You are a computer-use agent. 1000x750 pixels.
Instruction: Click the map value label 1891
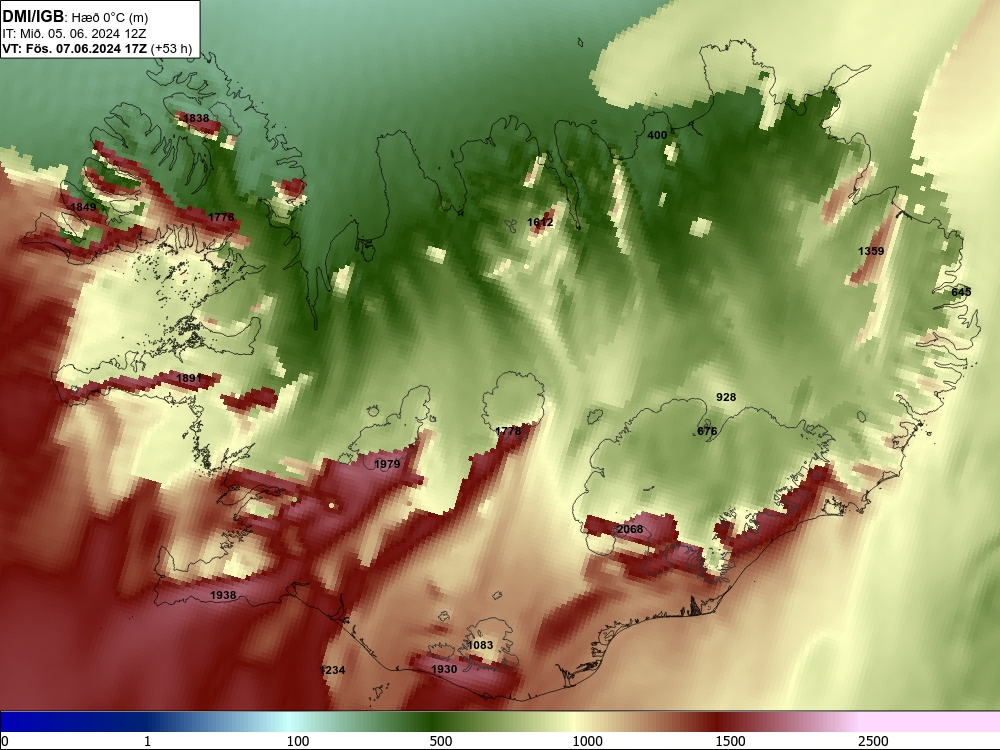(189, 378)
